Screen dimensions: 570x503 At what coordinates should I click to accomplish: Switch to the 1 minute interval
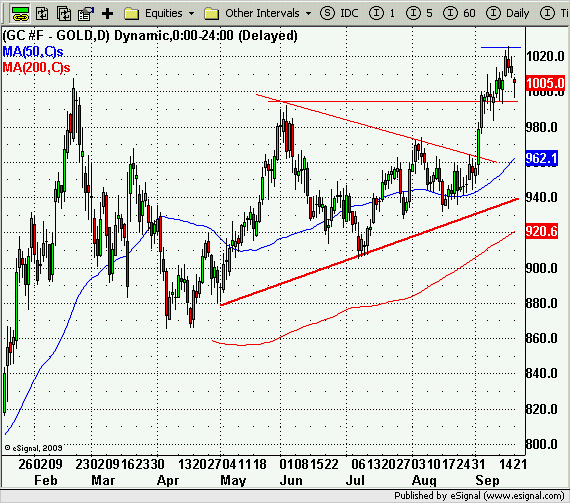click(382, 13)
